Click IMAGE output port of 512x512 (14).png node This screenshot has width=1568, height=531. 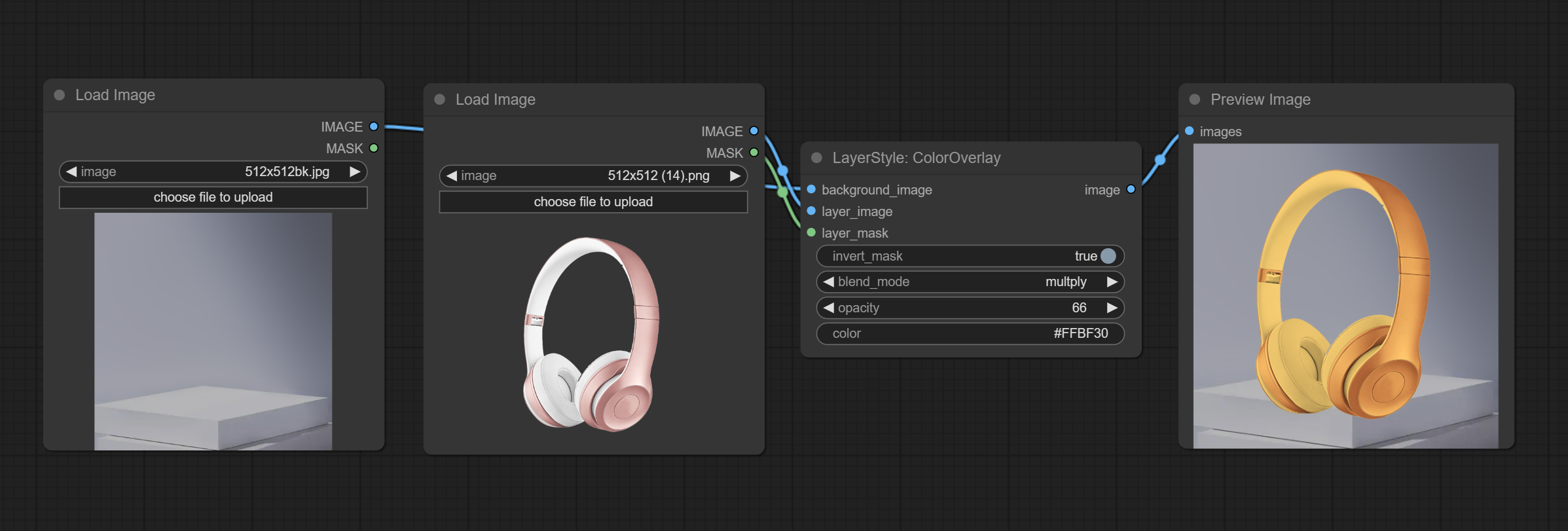coord(754,131)
